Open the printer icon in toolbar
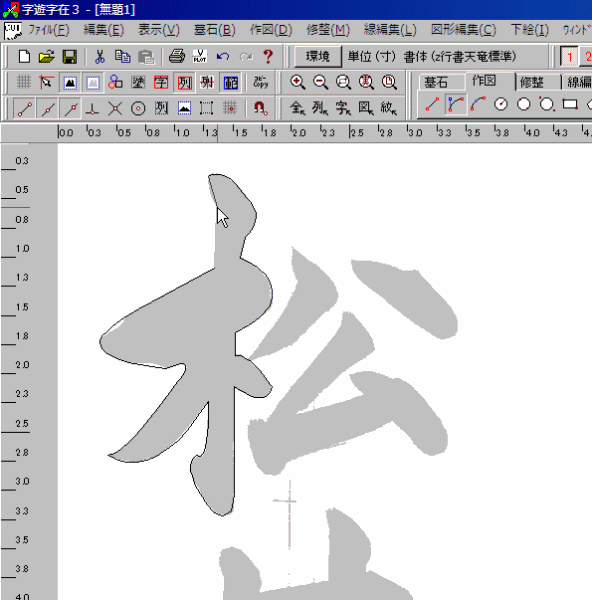Screen dimensions: 592x600 coord(177,57)
